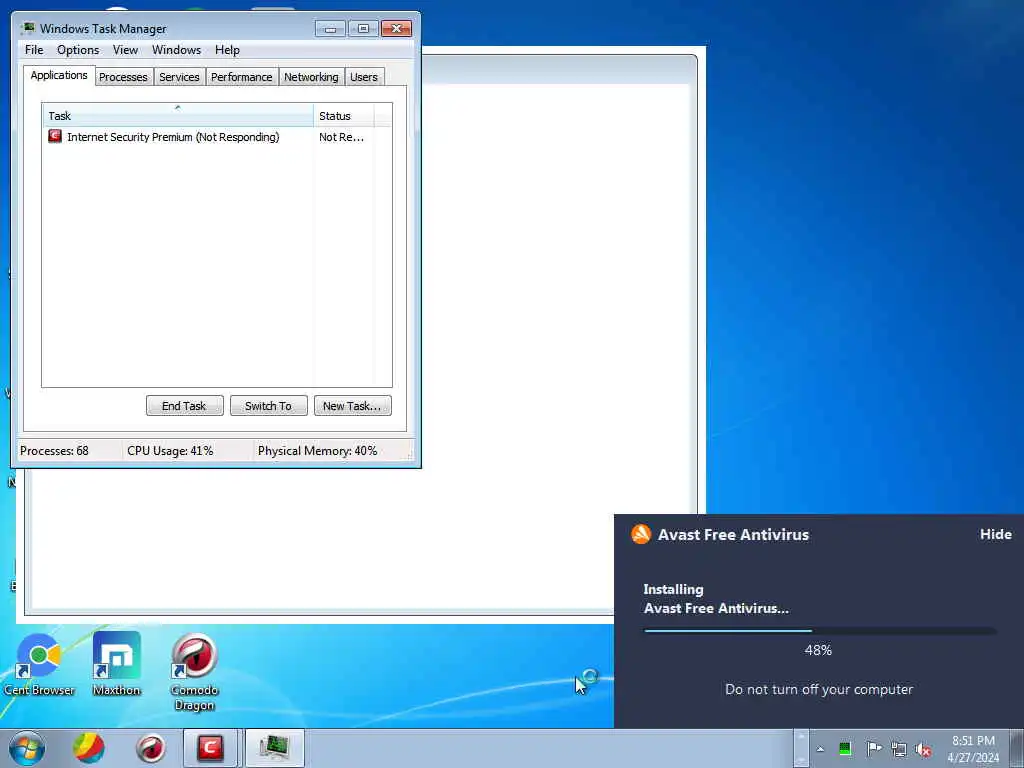Open the Action Center flag icon
The image size is (1024, 768).
pos(873,749)
